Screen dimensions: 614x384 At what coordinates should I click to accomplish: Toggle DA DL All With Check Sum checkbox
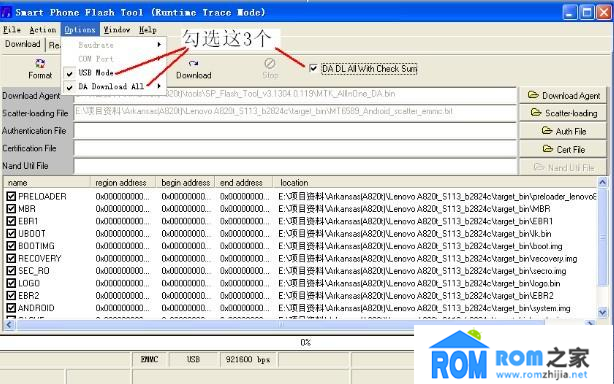313,69
